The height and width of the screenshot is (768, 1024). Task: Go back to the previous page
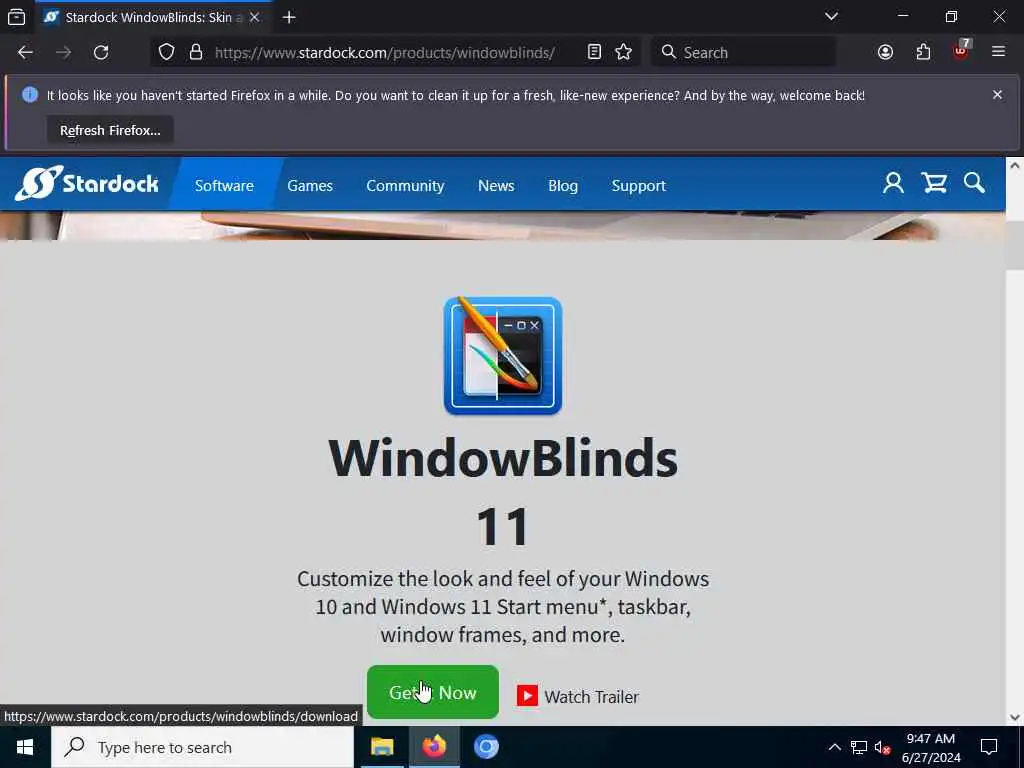(25, 52)
